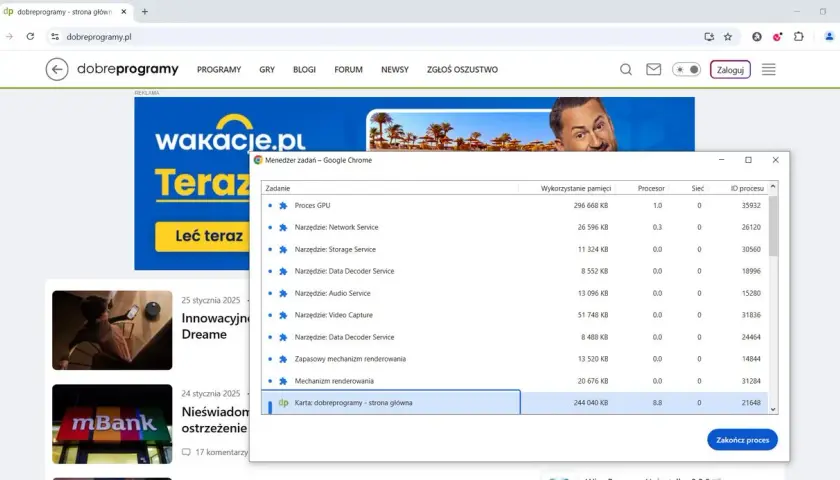Click the Zaloguj login button
This screenshot has width=840, height=480.
pyautogui.click(x=730, y=70)
